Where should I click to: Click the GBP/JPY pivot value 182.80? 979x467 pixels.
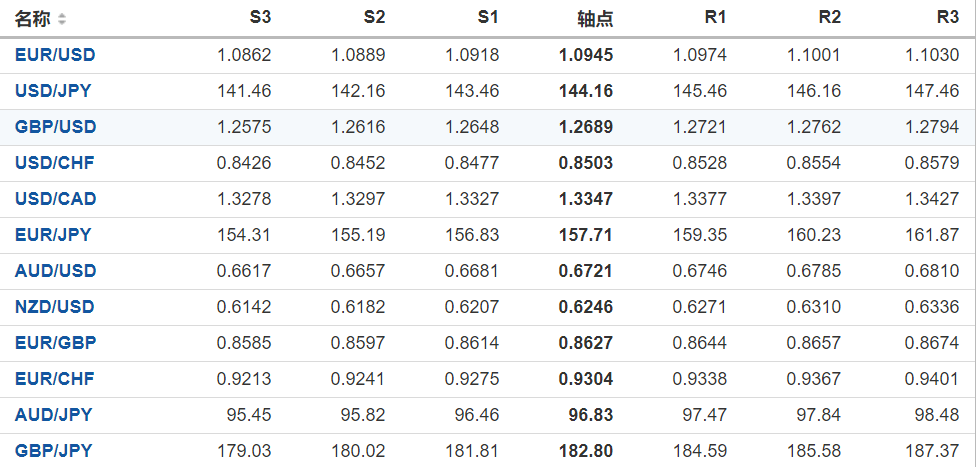[x=589, y=451]
